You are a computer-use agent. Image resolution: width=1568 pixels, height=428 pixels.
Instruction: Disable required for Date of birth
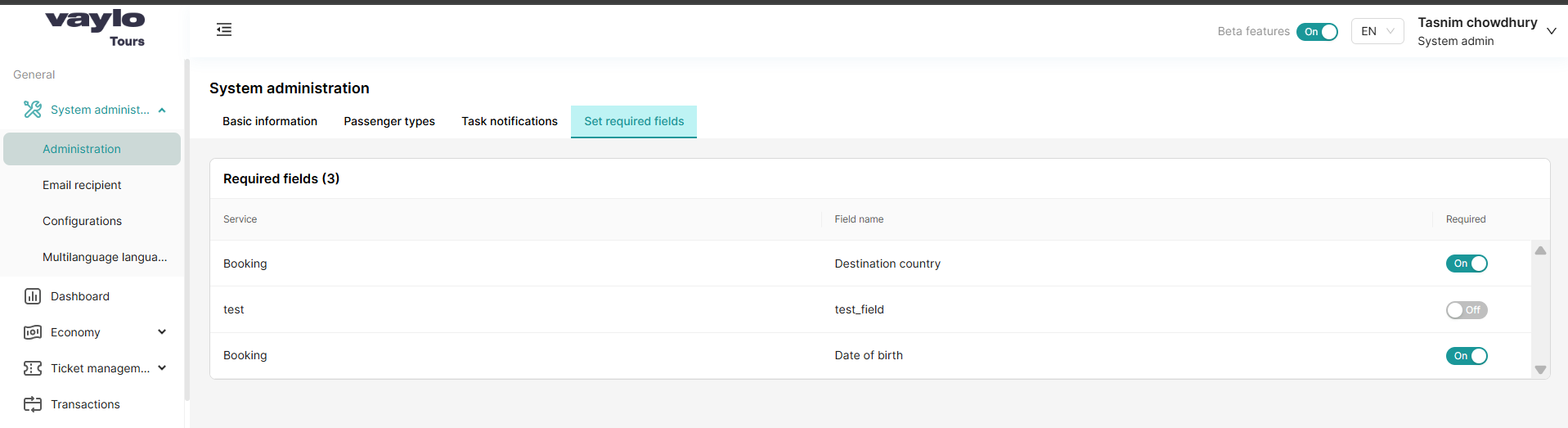(1467, 356)
